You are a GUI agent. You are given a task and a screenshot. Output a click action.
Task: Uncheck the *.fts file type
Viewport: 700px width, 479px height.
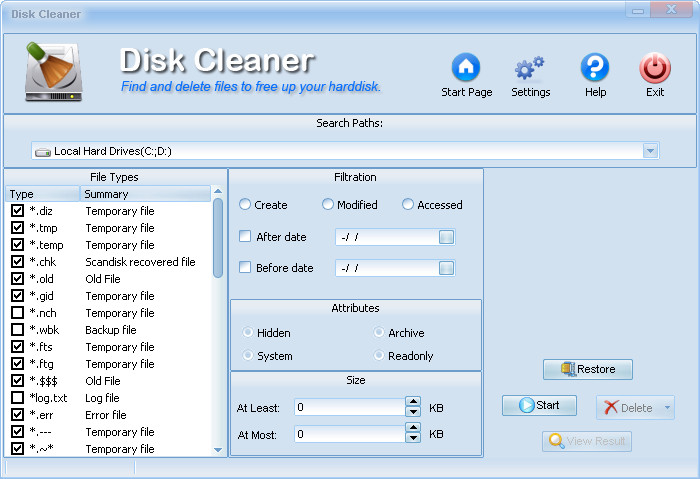(17, 346)
